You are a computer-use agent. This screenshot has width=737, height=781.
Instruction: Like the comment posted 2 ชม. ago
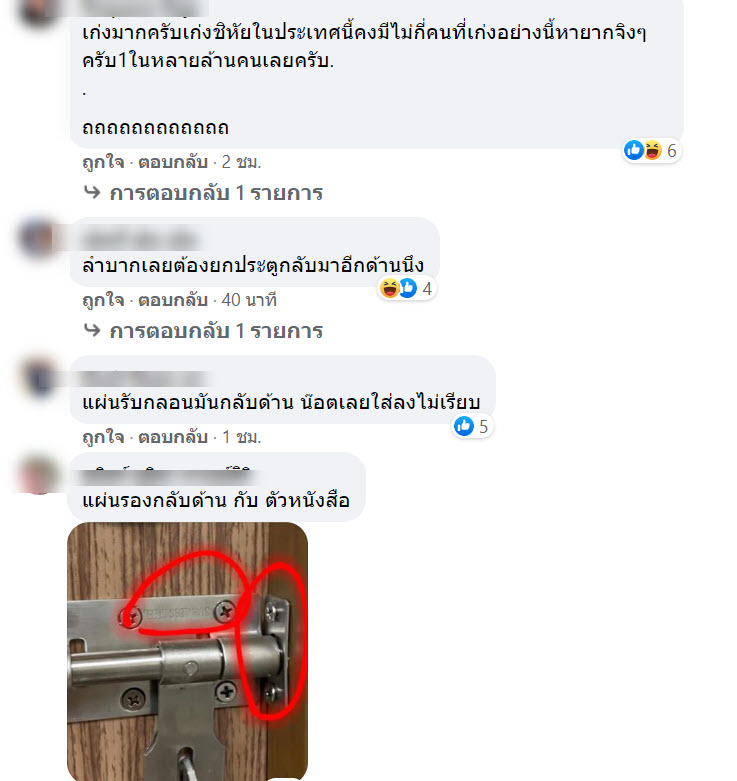pyautogui.click(x=103, y=162)
